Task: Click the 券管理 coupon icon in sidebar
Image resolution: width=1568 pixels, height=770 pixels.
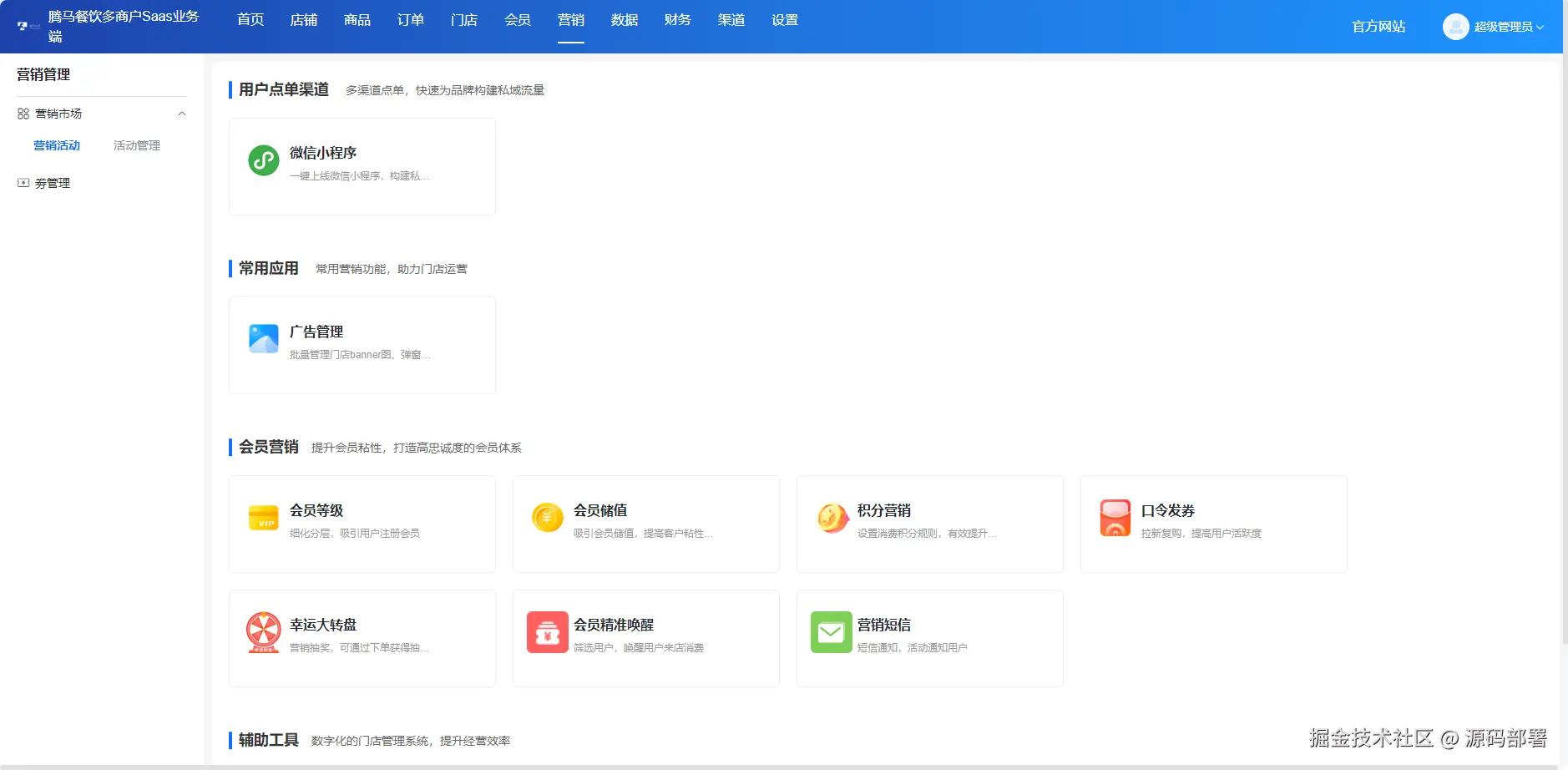Action: 23,183
